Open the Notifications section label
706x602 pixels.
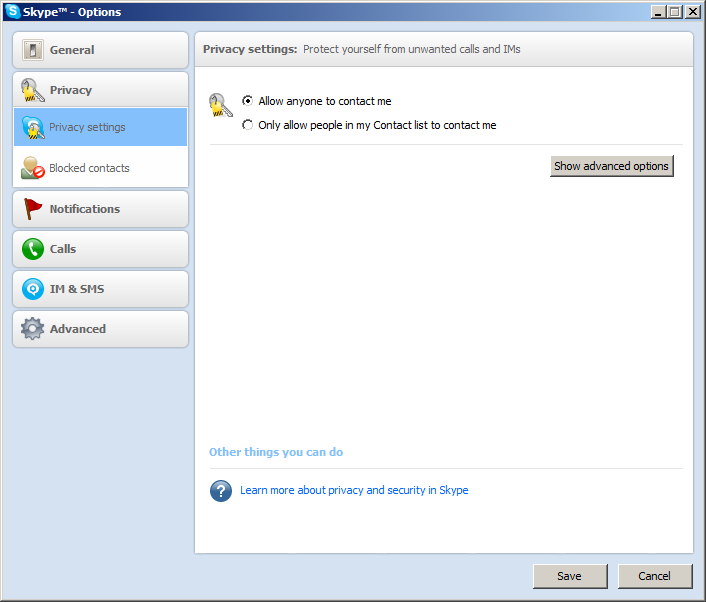(x=85, y=209)
